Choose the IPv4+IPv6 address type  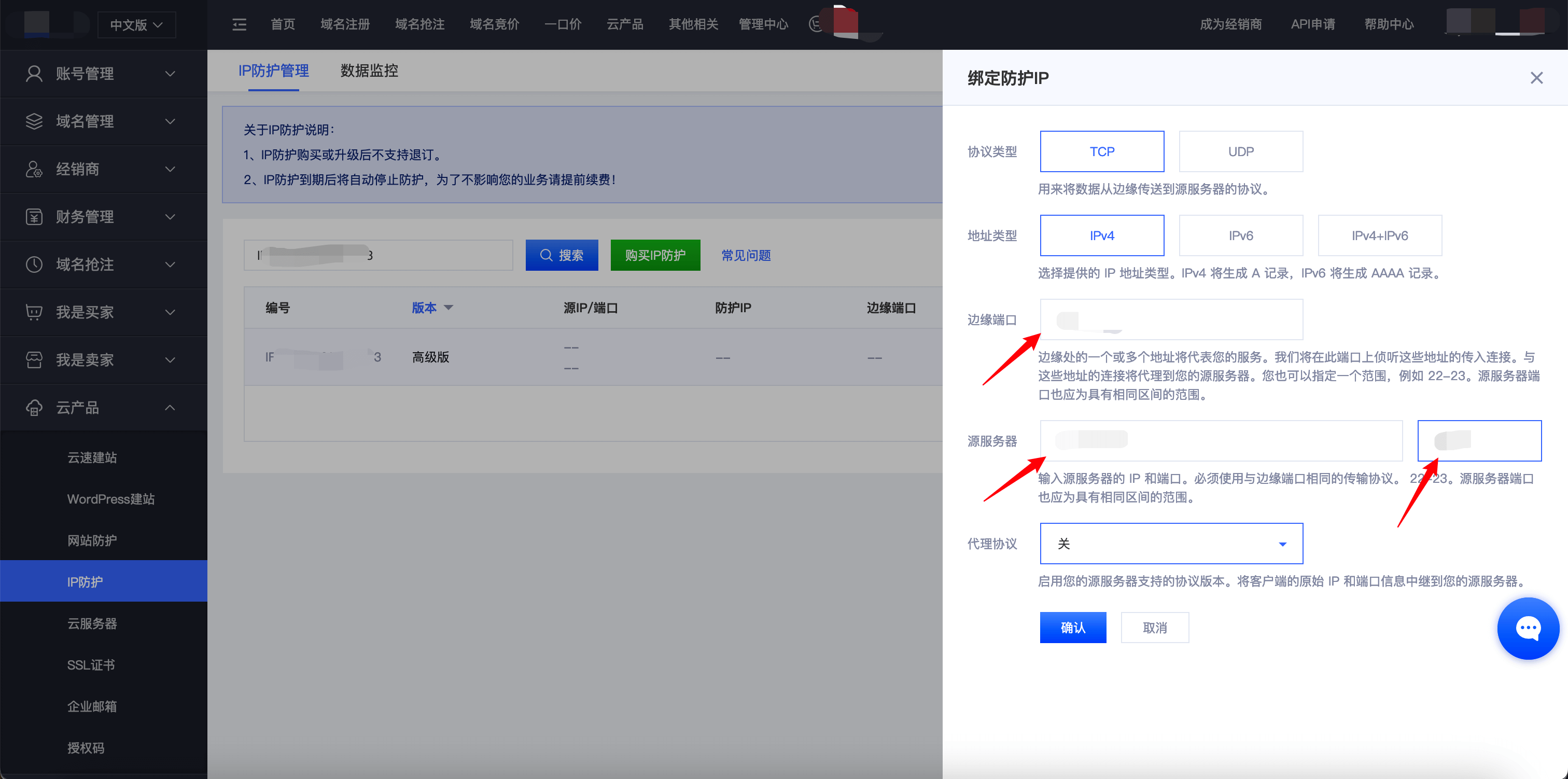[x=1379, y=235]
